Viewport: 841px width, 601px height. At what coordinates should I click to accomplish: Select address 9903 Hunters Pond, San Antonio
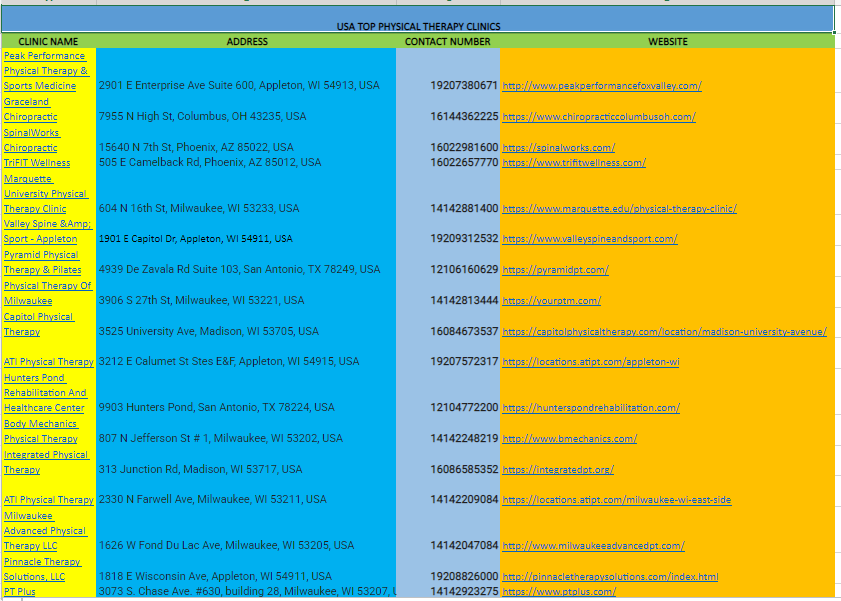click(216, 407)
